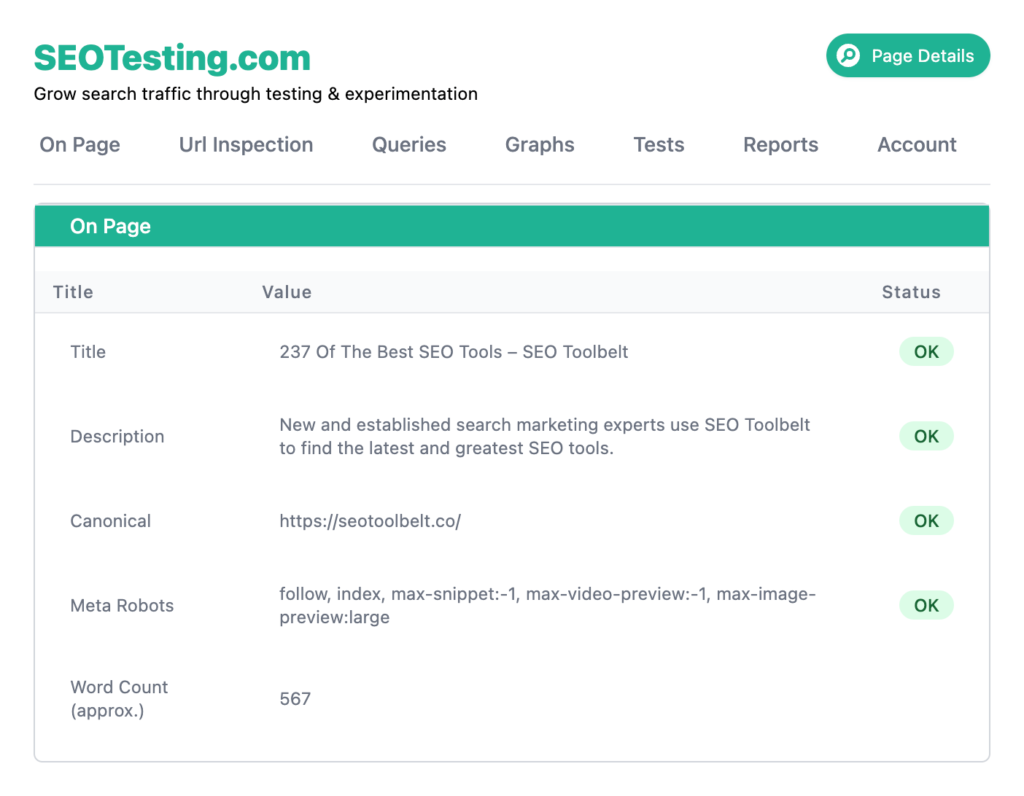Click the Status column header
Screen dimensions: 1024x796
[911, 292]
